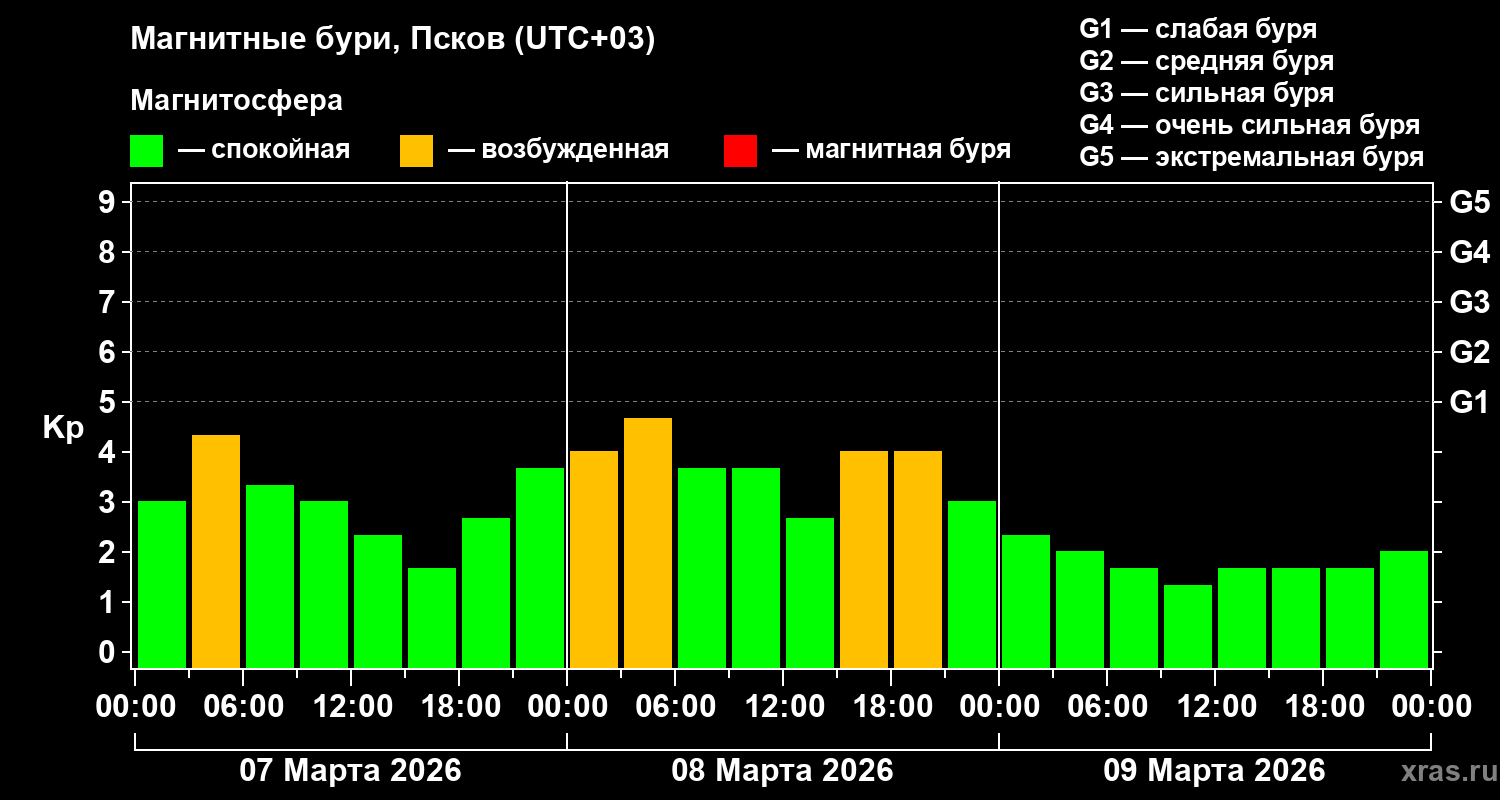Click the 18:00–21:00 orange bar on 08 Марта
Screen dimensions: 1500x800
tap(918, 559)
